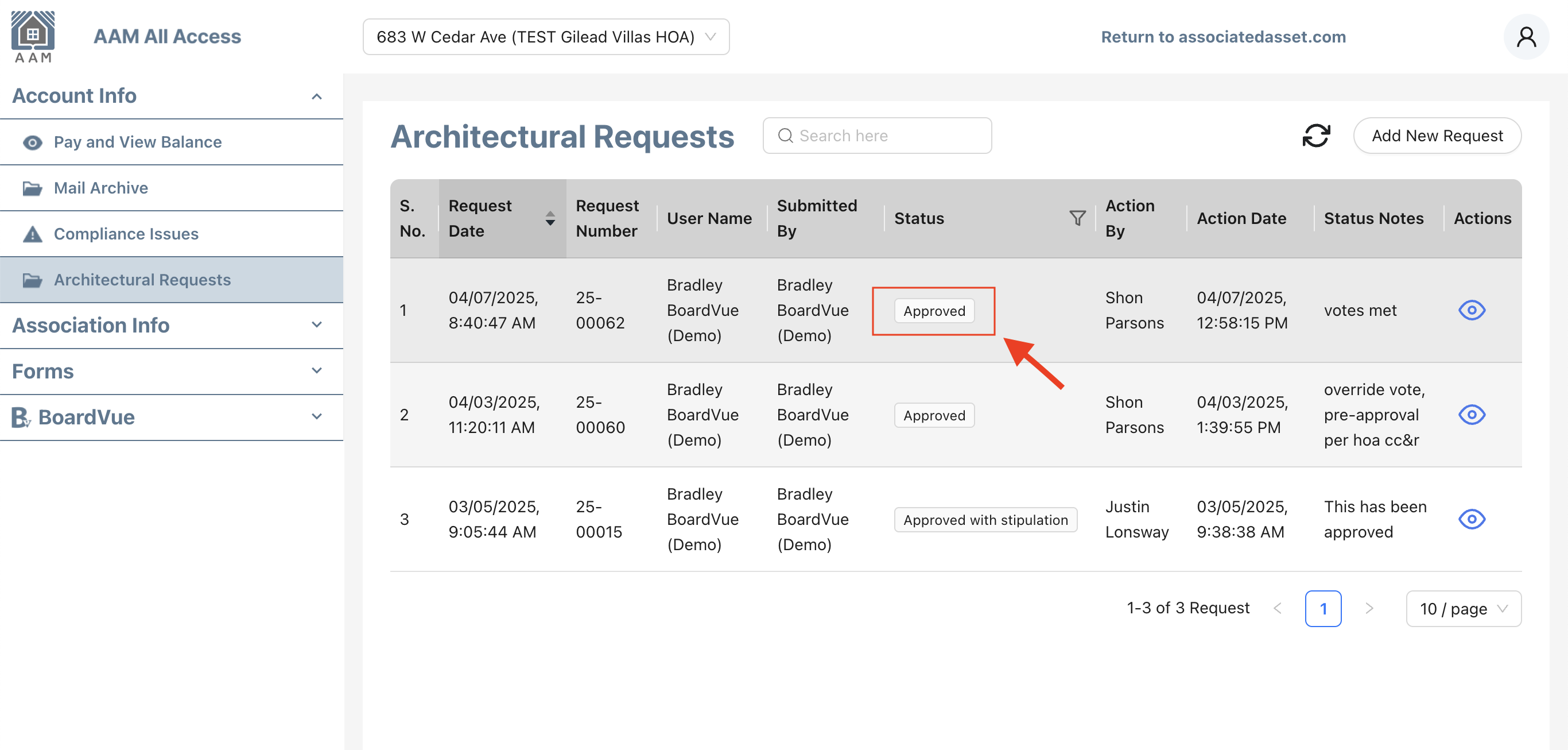This screenshot has width=1568, height=750.
Task: Open the property address dropdown
Action: click(x=546, y=37)
